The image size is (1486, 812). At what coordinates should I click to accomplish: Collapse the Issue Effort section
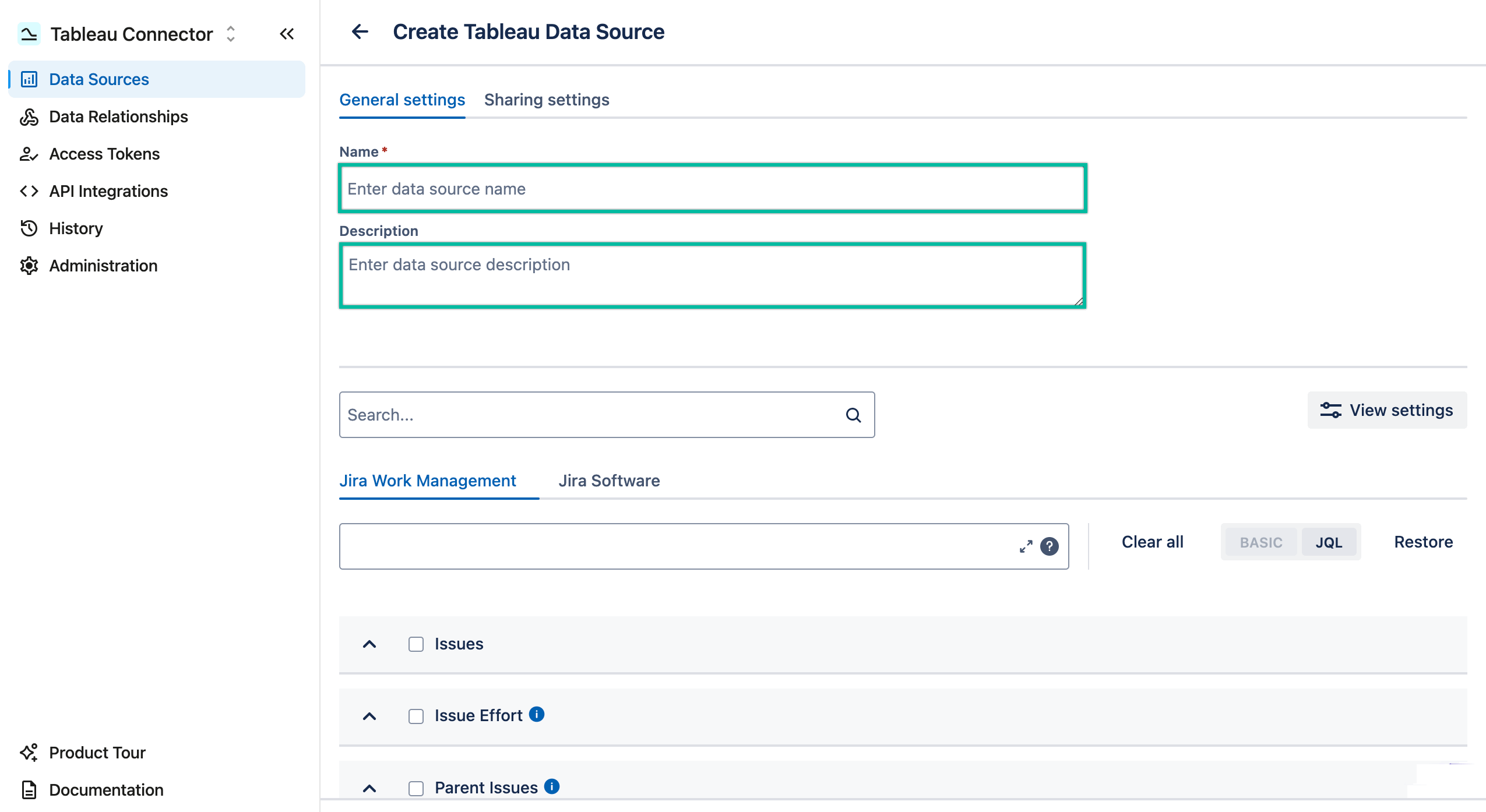tap(370, 716)
